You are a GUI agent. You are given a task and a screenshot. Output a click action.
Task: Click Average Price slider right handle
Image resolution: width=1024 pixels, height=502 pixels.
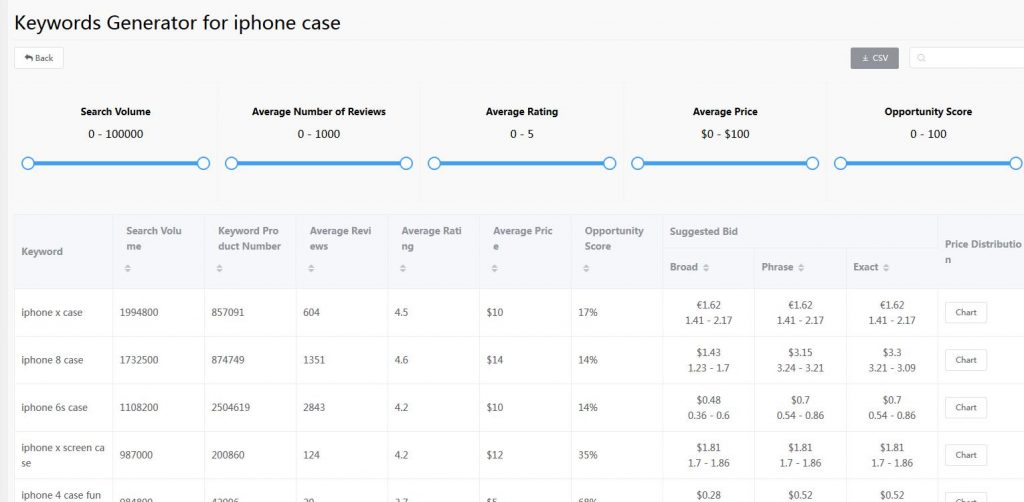(x=812, y=163)
